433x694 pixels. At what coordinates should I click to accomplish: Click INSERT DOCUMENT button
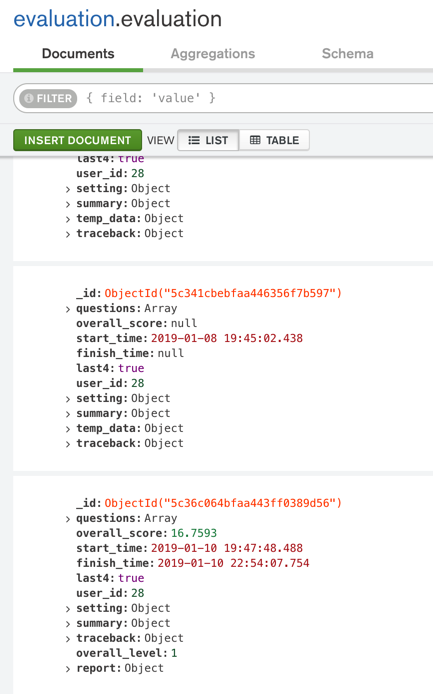pyautogui.click(x=77, y=140)
